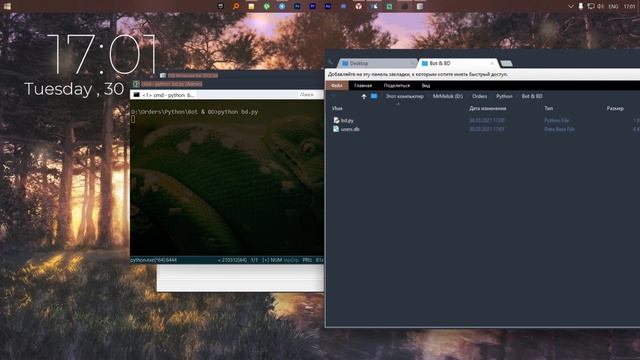Go up one folder with up arrow
The width and height of the screenshot is (640, 360).
click(x=364, y=96)
